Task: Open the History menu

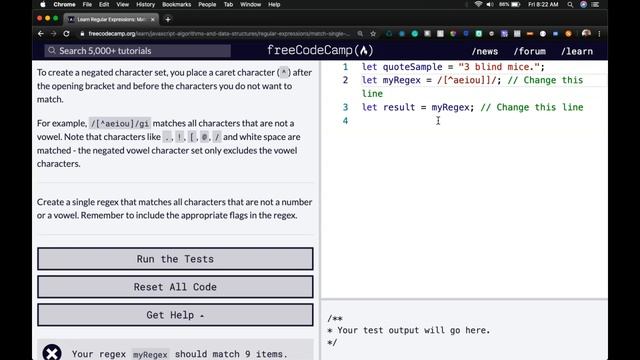Action: (x=145, y=4)
